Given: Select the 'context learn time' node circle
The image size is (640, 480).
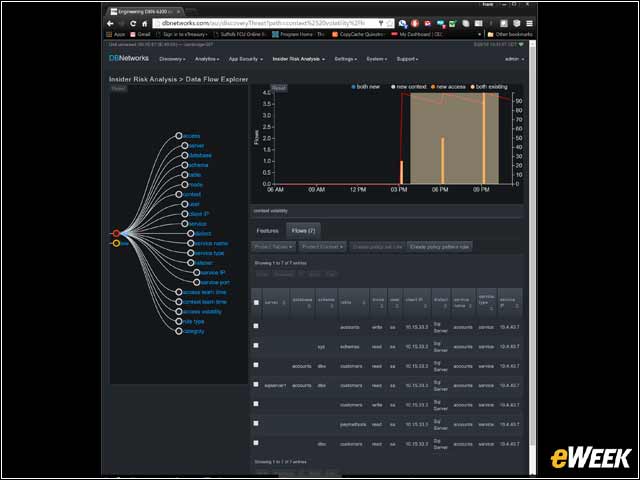Looking at the screenshot, I should (179, 302).
